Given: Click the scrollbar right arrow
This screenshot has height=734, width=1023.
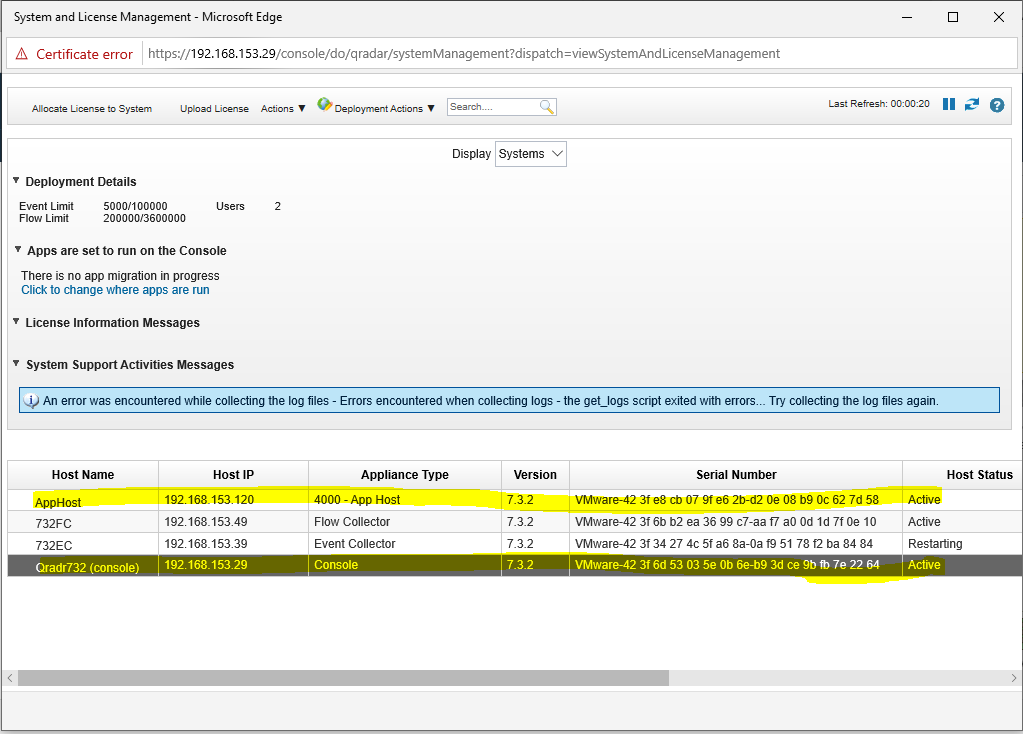Looking at the screenshot, I should [x=1013, y=678].
